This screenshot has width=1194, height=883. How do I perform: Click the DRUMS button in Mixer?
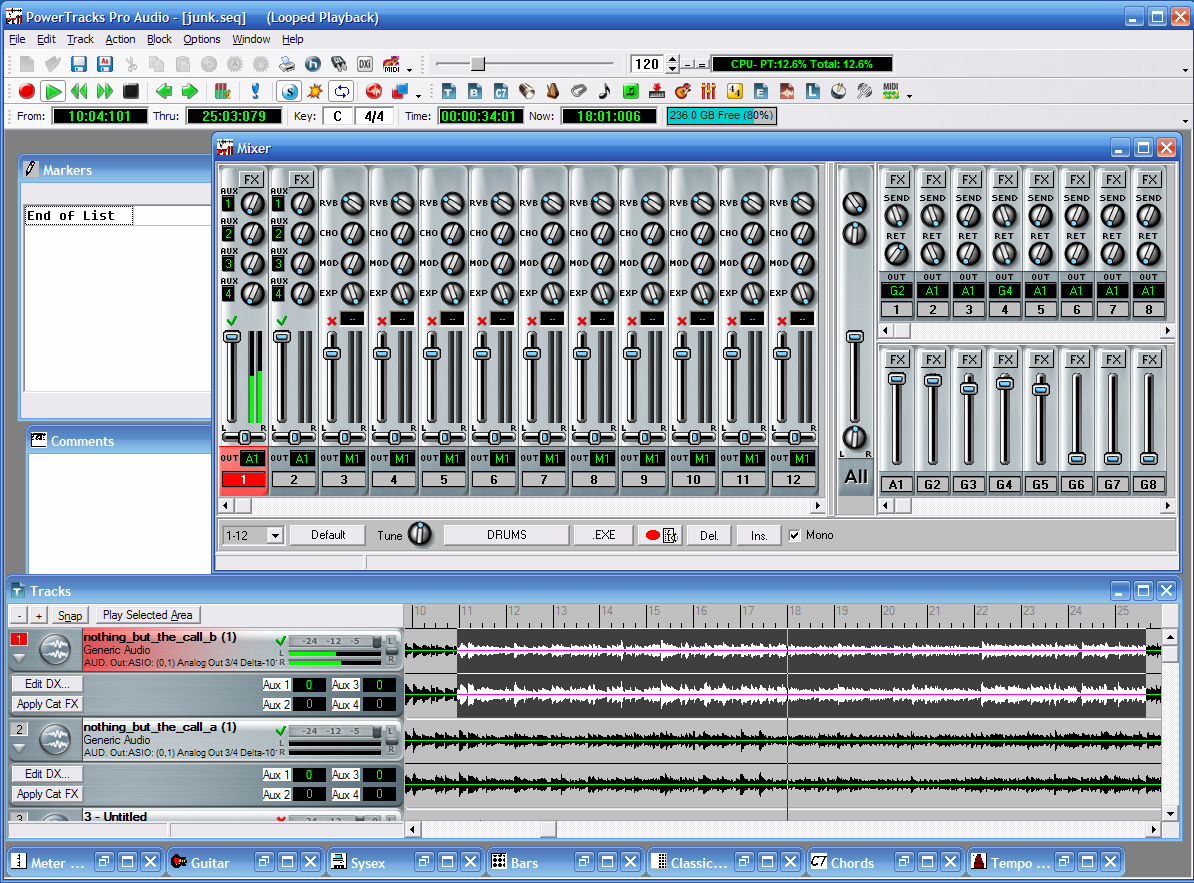point(507,535)
